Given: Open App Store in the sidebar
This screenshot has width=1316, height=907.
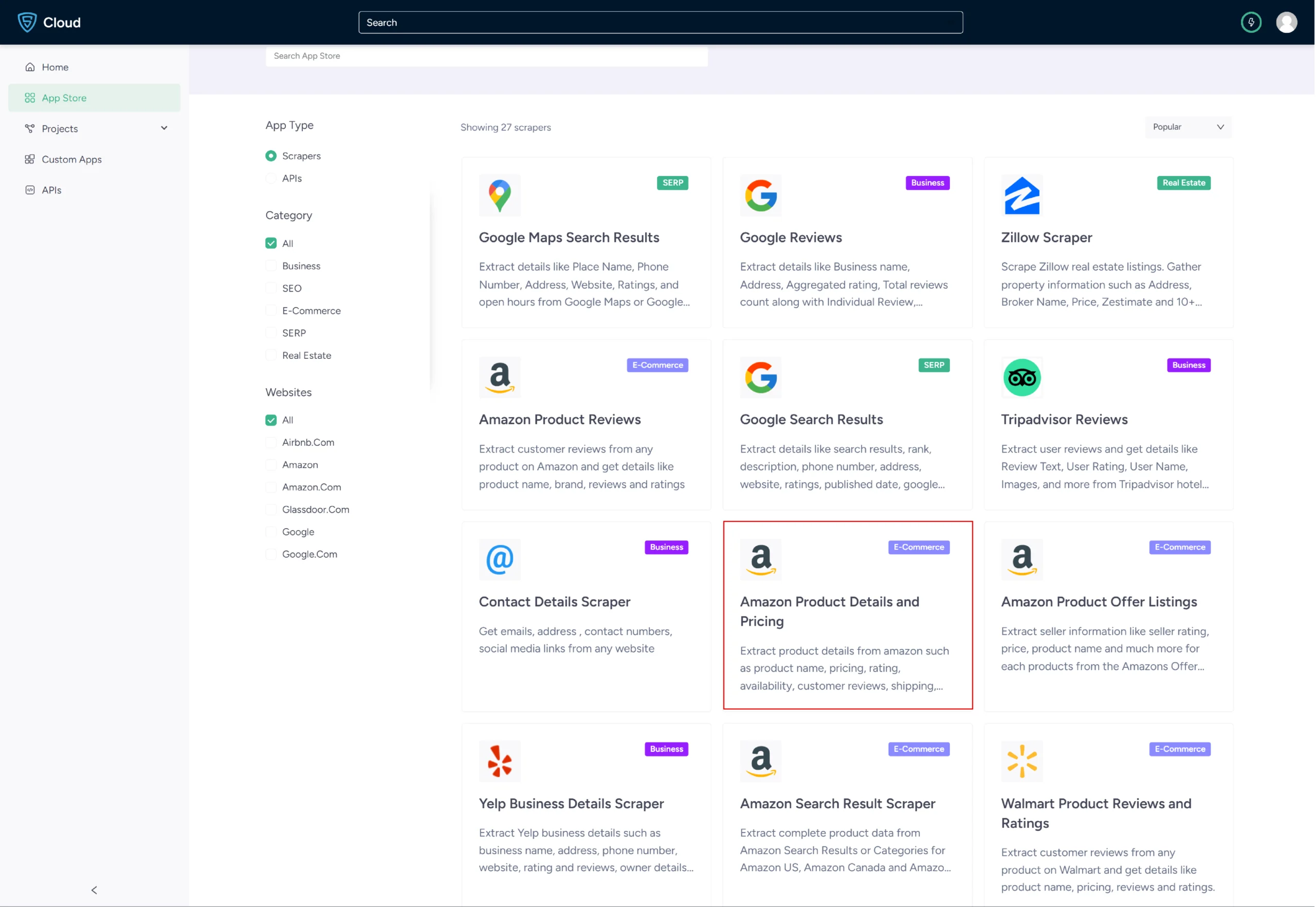Looking at the screenshot, I should [x=94, y=98].
